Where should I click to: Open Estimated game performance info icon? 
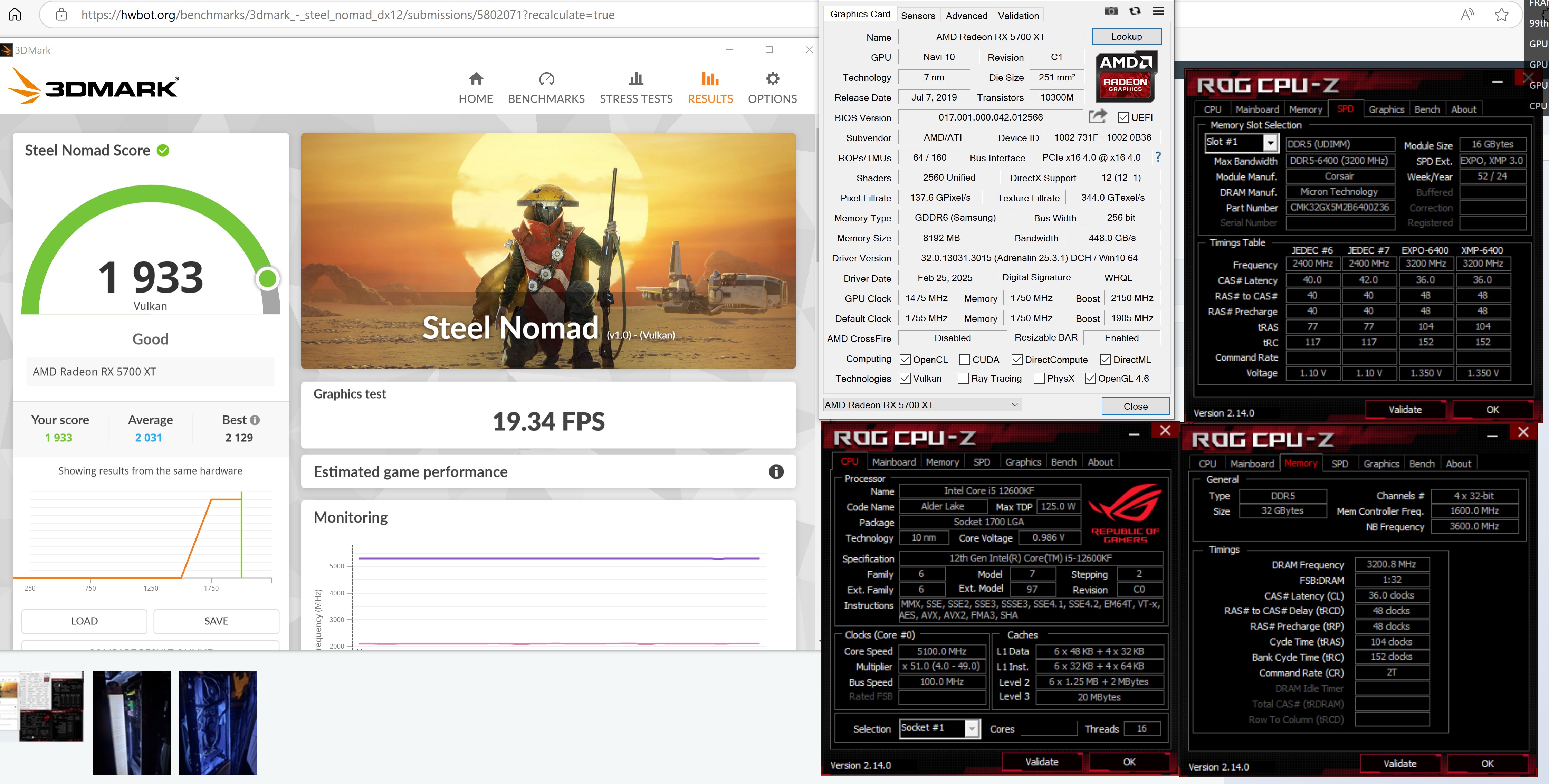pos(776,472)
